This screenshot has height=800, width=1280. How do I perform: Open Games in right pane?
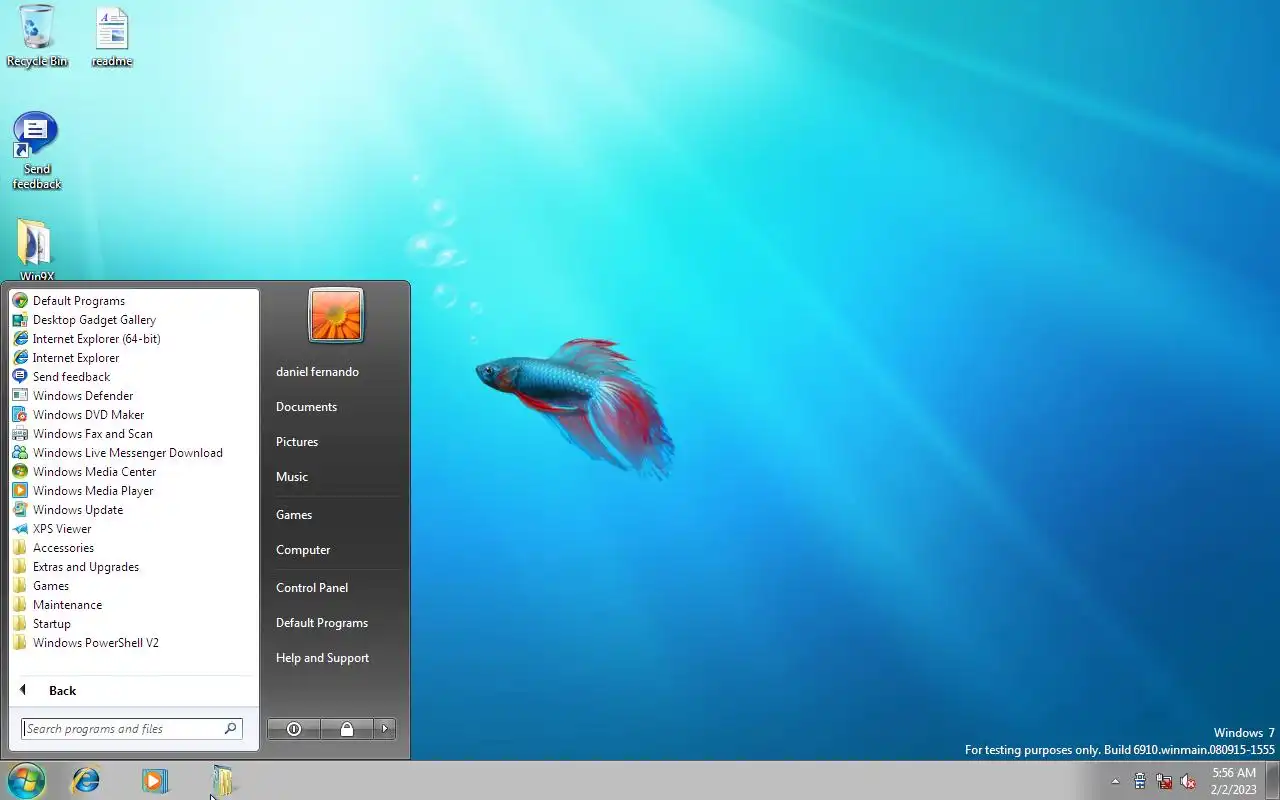pos(335,515)
